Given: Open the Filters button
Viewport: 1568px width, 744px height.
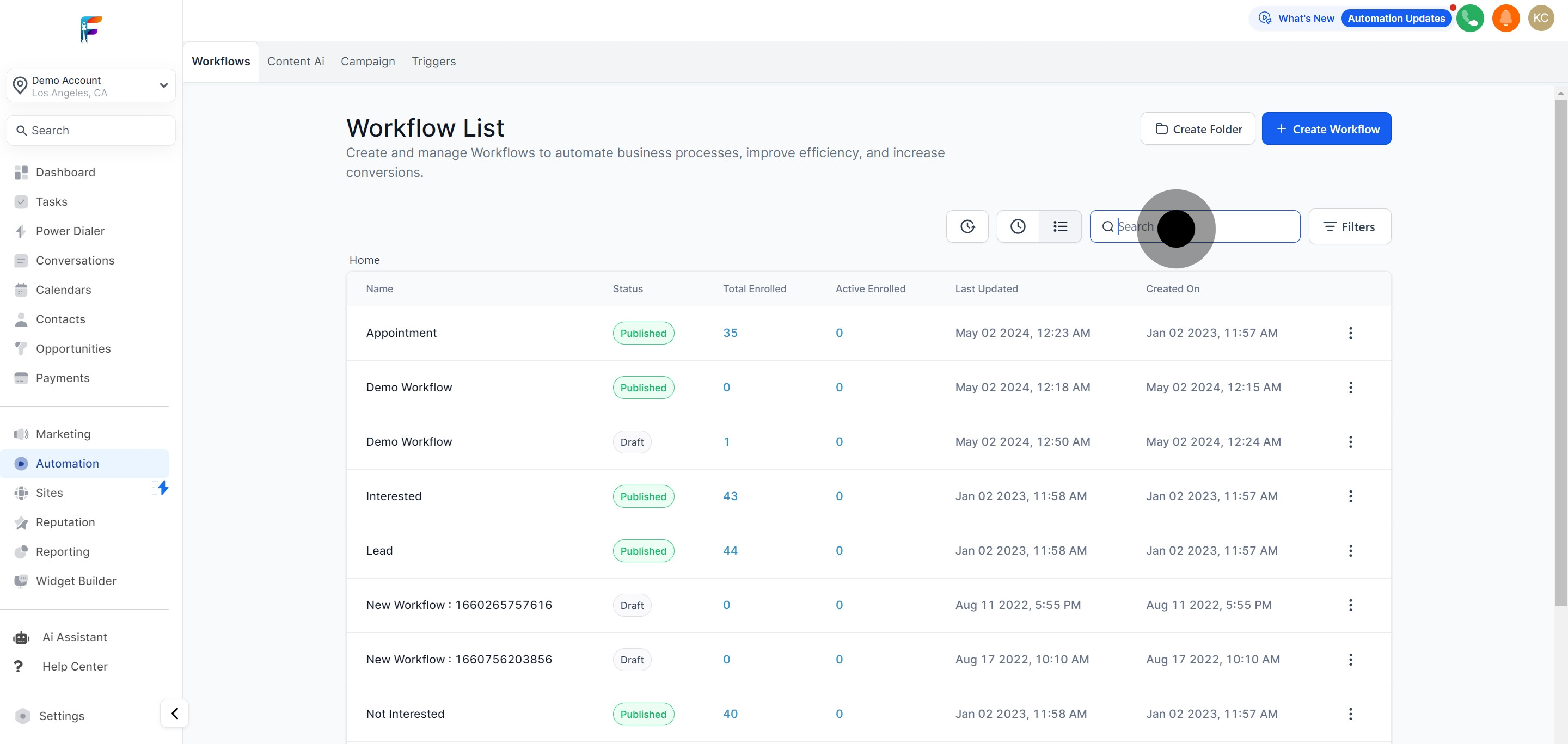Looking at the screenshot, I should pyautogui.click(x=1350, y=227).
